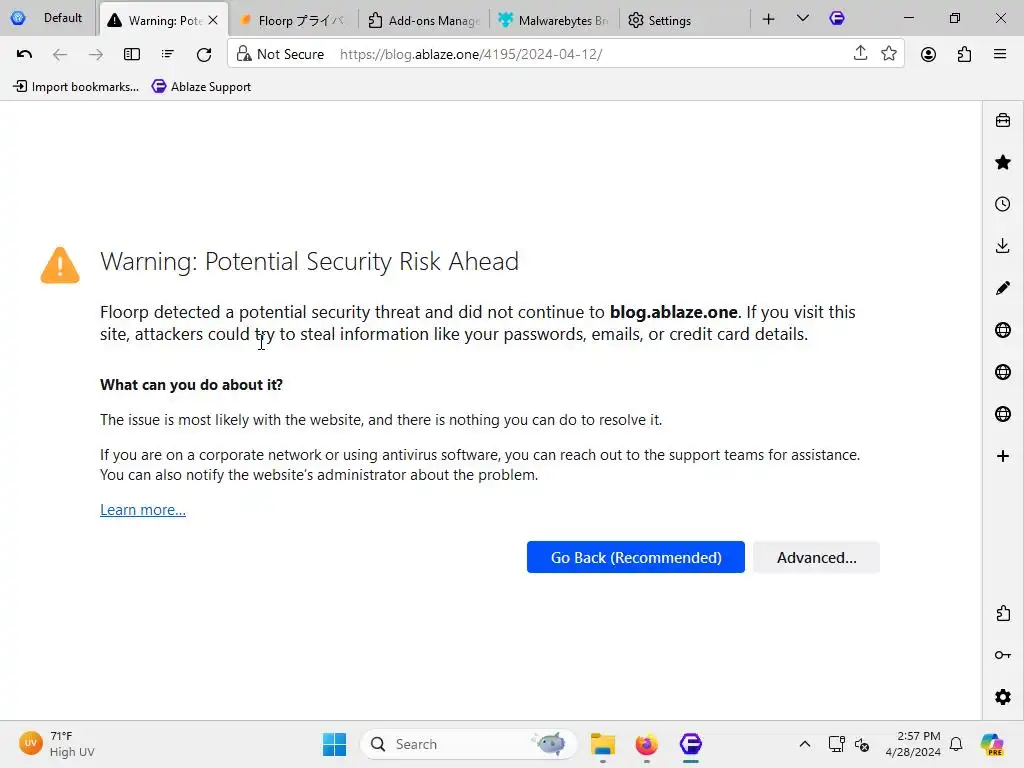The height and width of the screenshot is (768, 1024).
Task: Open the application hamburger menu
Action: pyautogui.click(x=999, y=54)
